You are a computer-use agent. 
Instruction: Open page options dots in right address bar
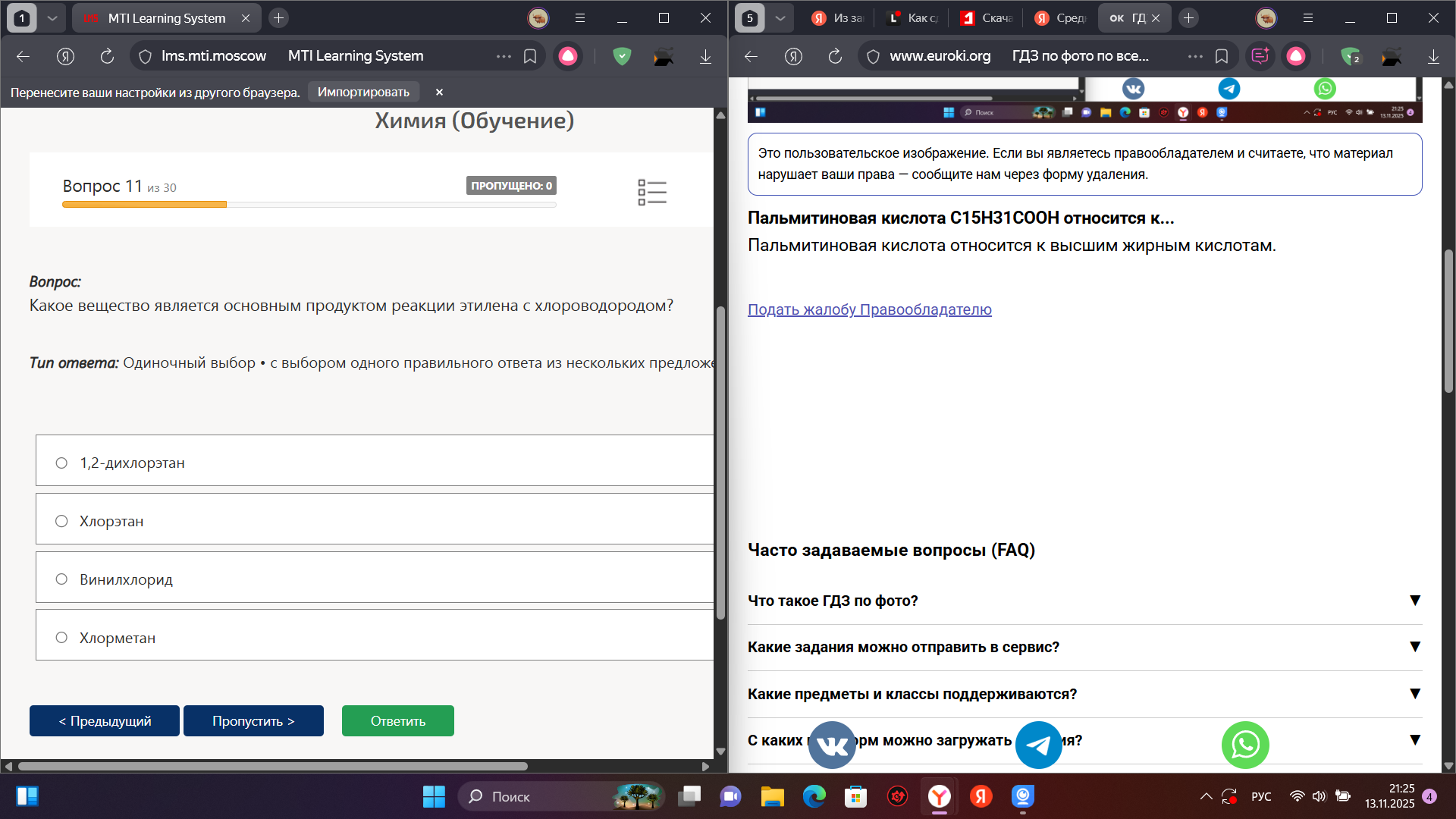(1195, 56)
